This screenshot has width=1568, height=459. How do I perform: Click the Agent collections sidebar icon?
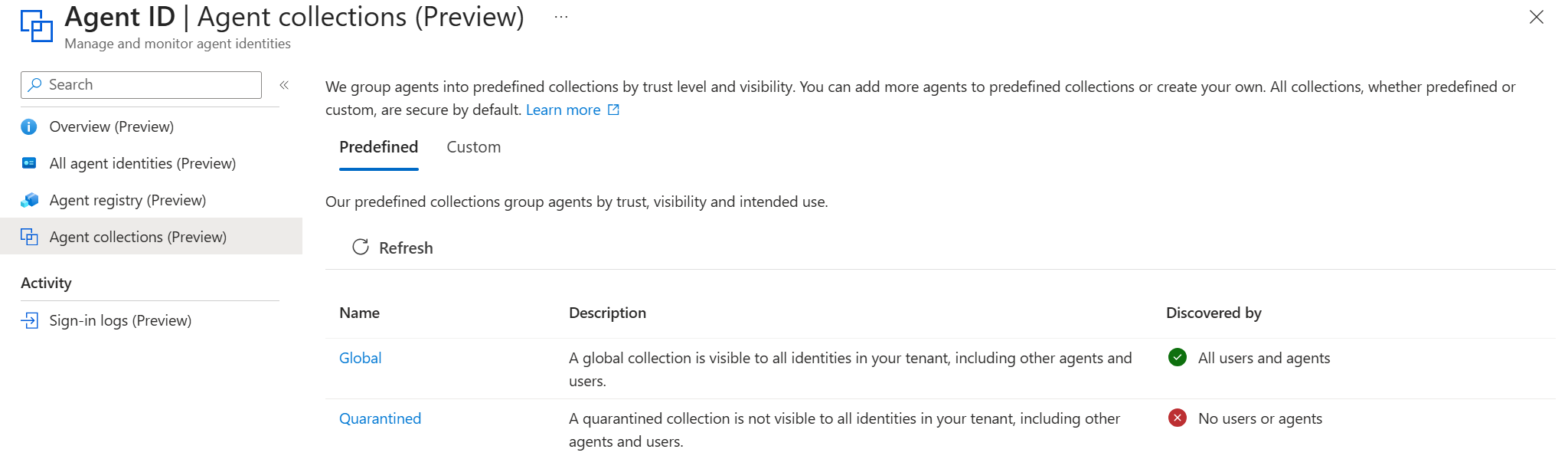[29, 237]
